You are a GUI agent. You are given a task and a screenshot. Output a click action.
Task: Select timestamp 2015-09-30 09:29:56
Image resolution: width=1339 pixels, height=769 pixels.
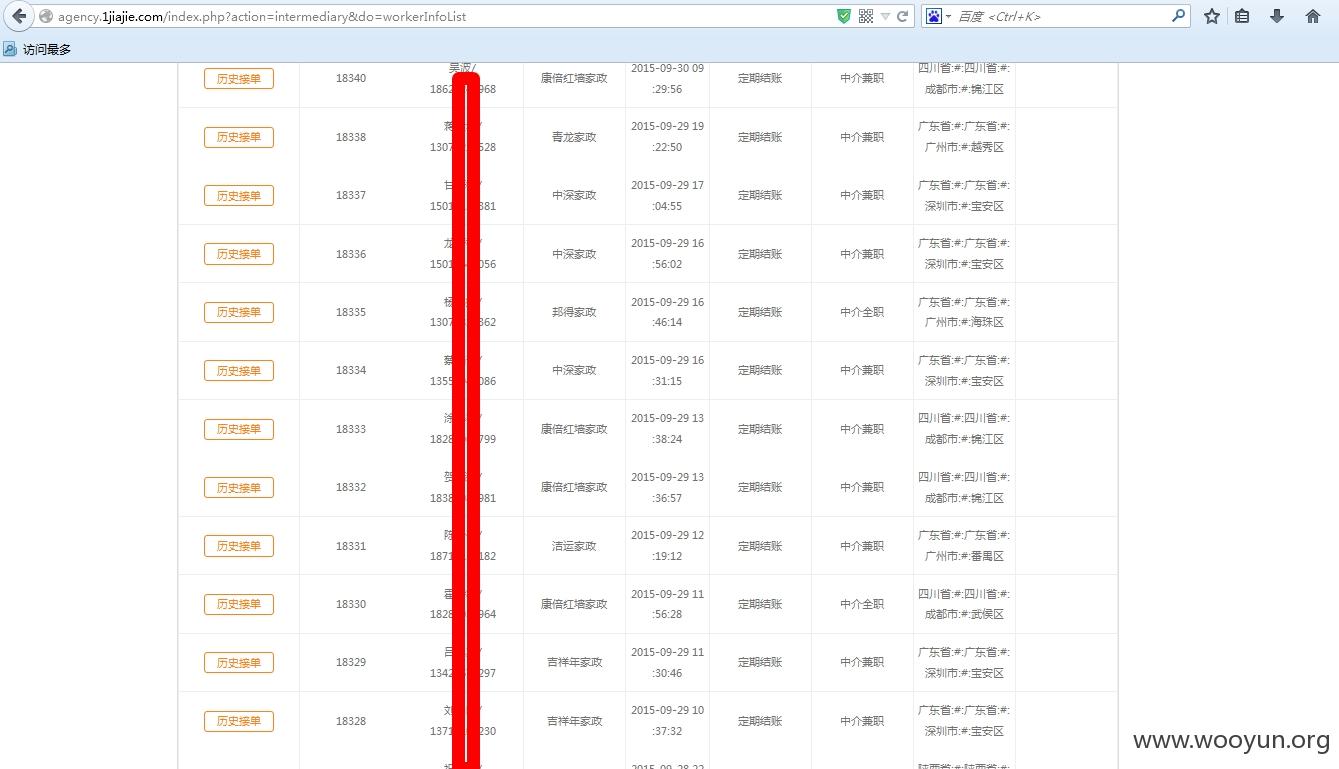[x=667, y=78]
